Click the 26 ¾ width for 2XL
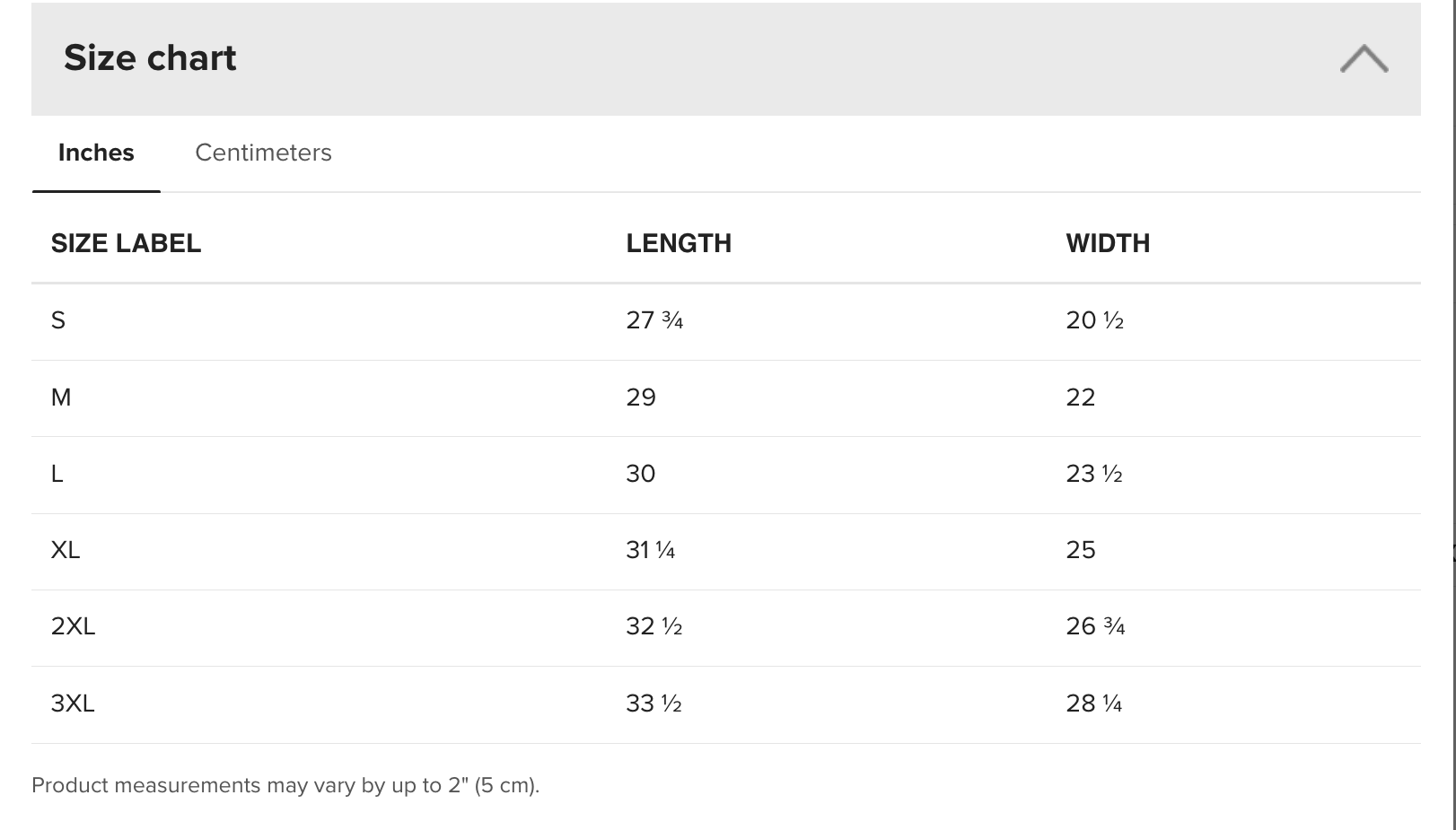The height and width of the screenshot is (830, 1456). (1095, 626)
